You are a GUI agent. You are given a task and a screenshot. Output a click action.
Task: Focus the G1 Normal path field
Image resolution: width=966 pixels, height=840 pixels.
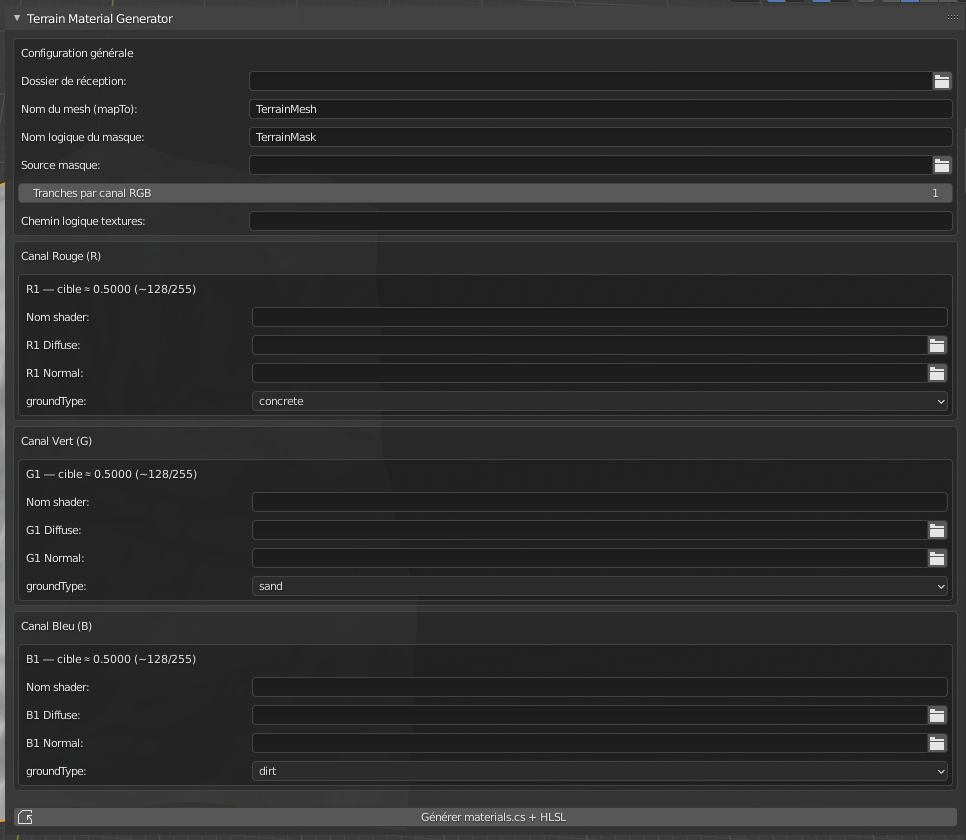[x=590, y=558]
